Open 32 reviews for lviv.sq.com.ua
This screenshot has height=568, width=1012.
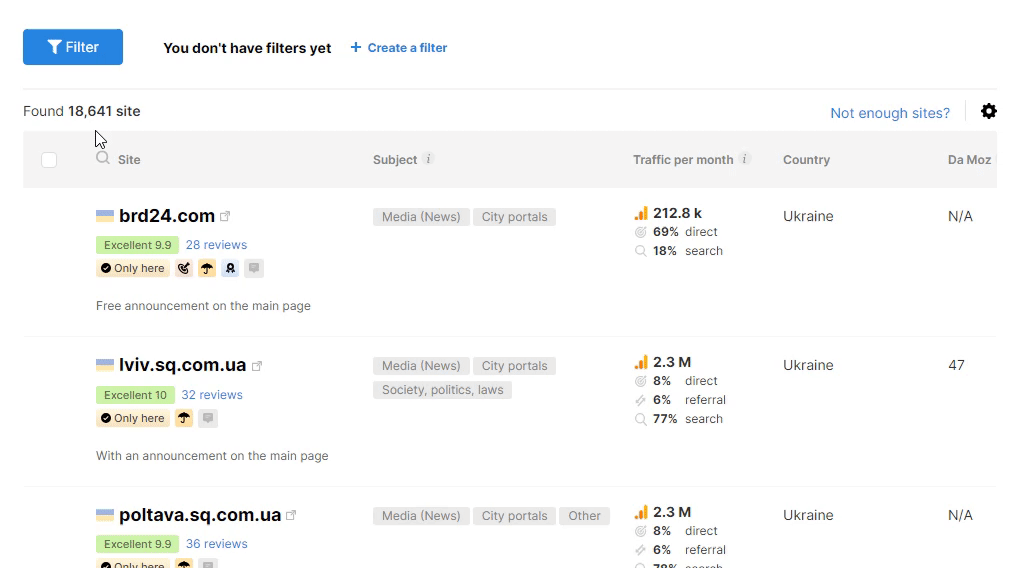[212, 395]
